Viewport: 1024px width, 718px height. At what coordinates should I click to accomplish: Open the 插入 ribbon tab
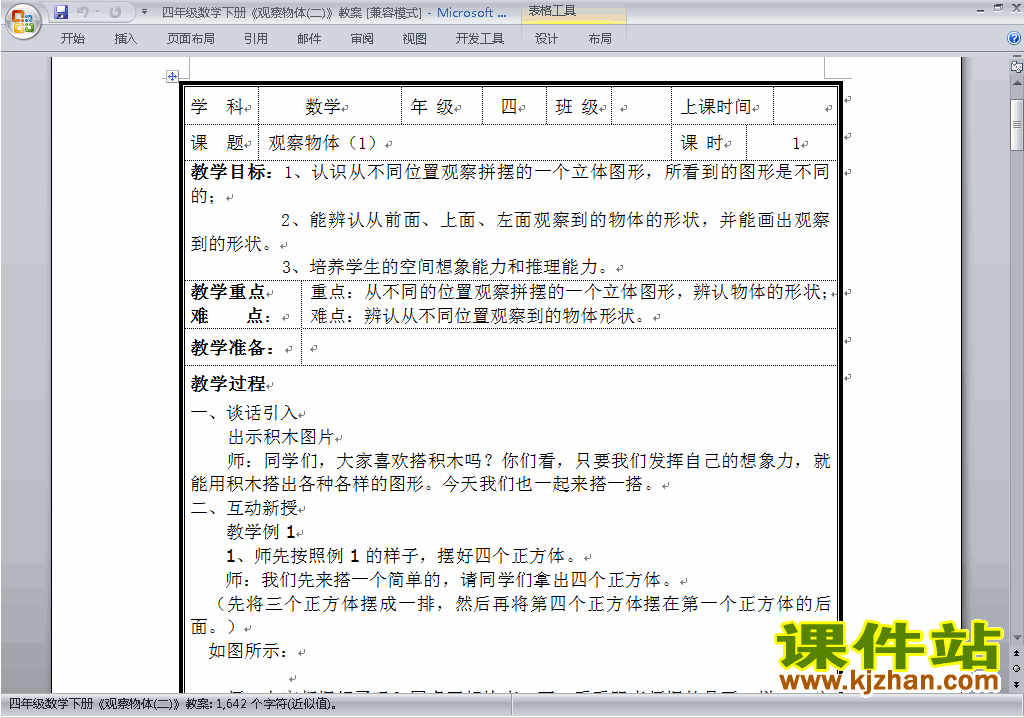pos(125,39)
